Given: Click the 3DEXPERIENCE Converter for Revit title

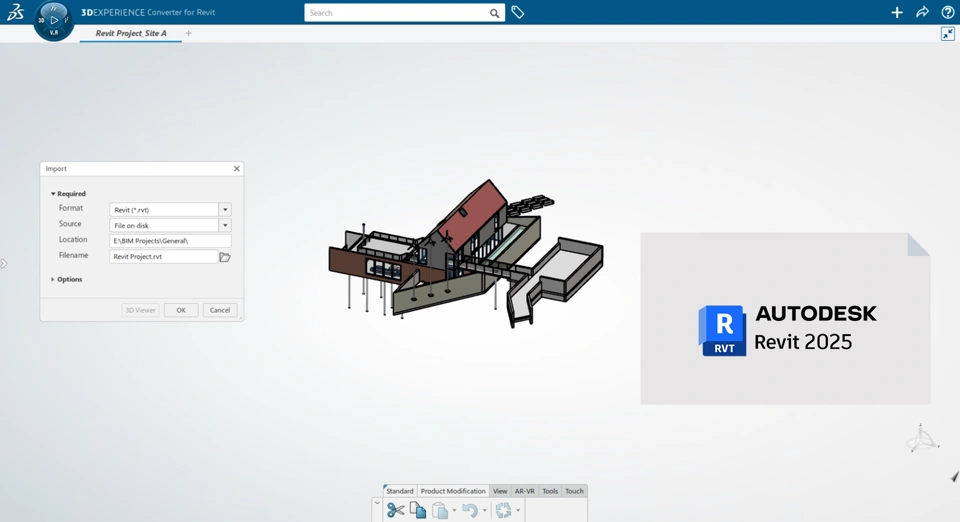Looking at the screenshot, I should point(148,12).
